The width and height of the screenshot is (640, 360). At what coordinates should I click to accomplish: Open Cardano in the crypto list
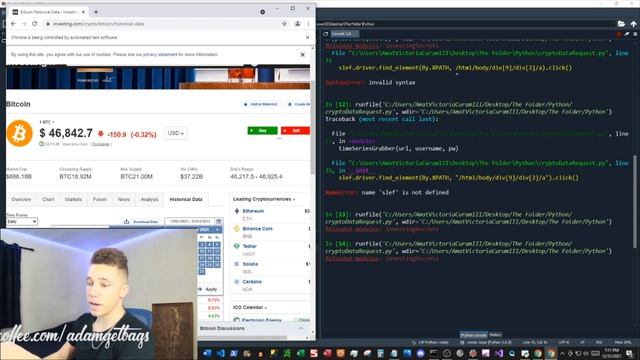point(252,282)
